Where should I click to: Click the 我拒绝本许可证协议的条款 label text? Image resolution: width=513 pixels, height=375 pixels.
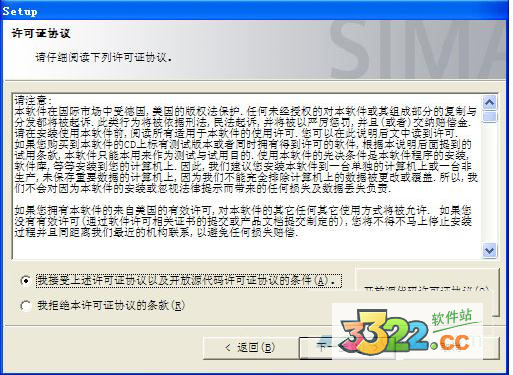click(111, 305)
